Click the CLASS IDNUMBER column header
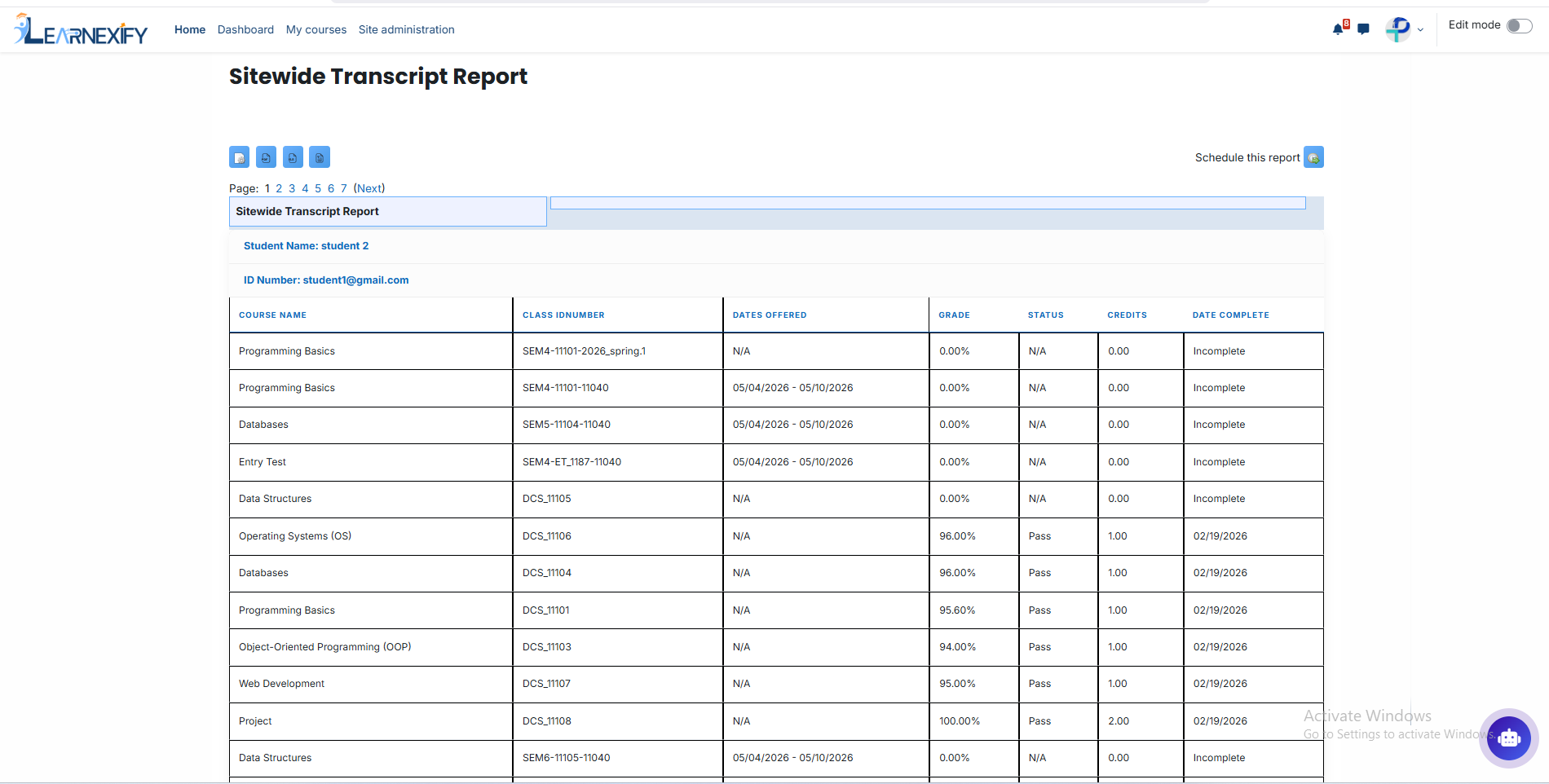The image size is (1549, 784). coord(563,315)
